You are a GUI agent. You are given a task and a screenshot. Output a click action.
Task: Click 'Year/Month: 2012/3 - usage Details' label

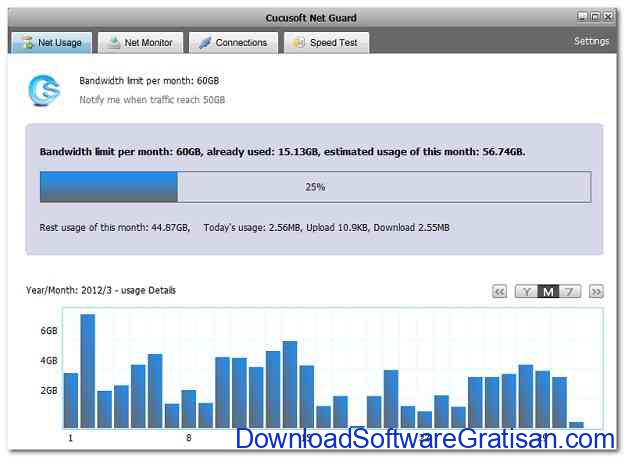point(101,290)
